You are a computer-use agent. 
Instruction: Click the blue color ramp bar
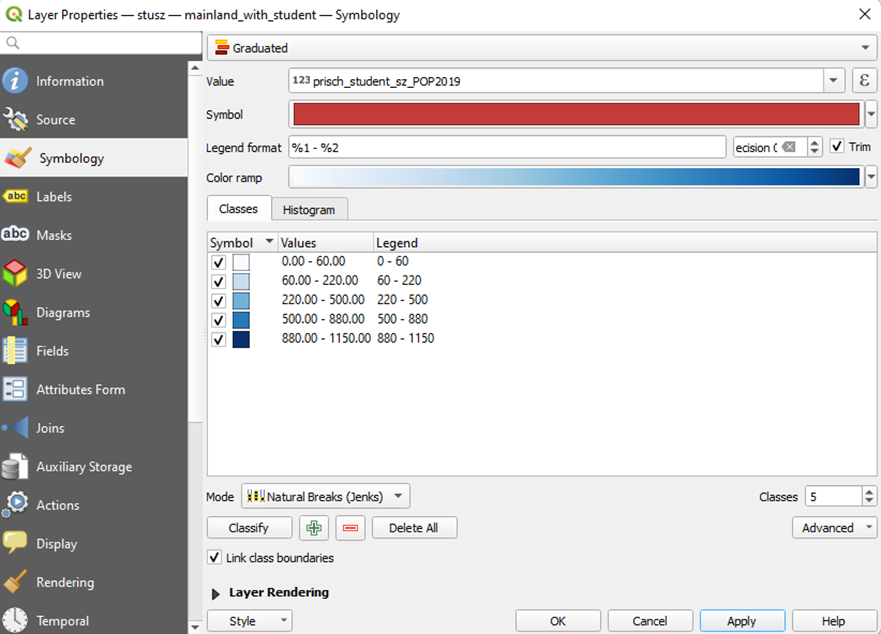pos(574,177)
